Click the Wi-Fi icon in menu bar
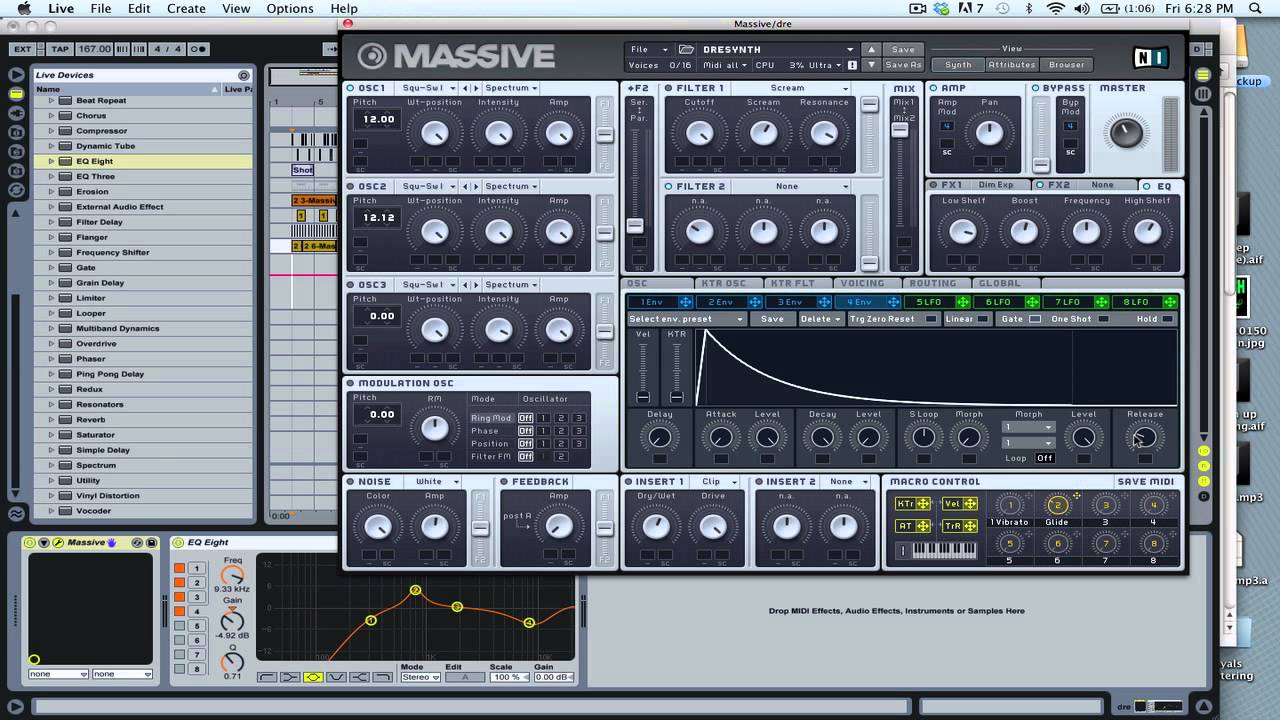Image resolution: width=1280 pixels, height=720 pixels. [1056, 8]
